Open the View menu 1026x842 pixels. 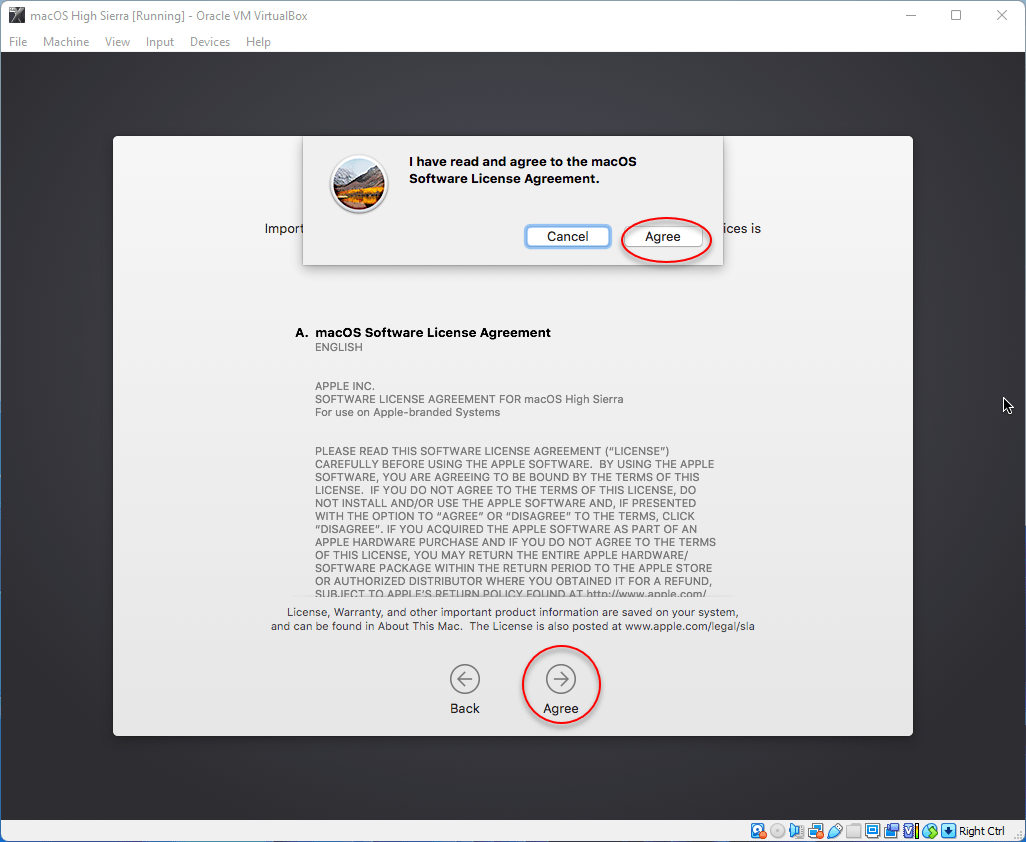(x=117, y=42)
